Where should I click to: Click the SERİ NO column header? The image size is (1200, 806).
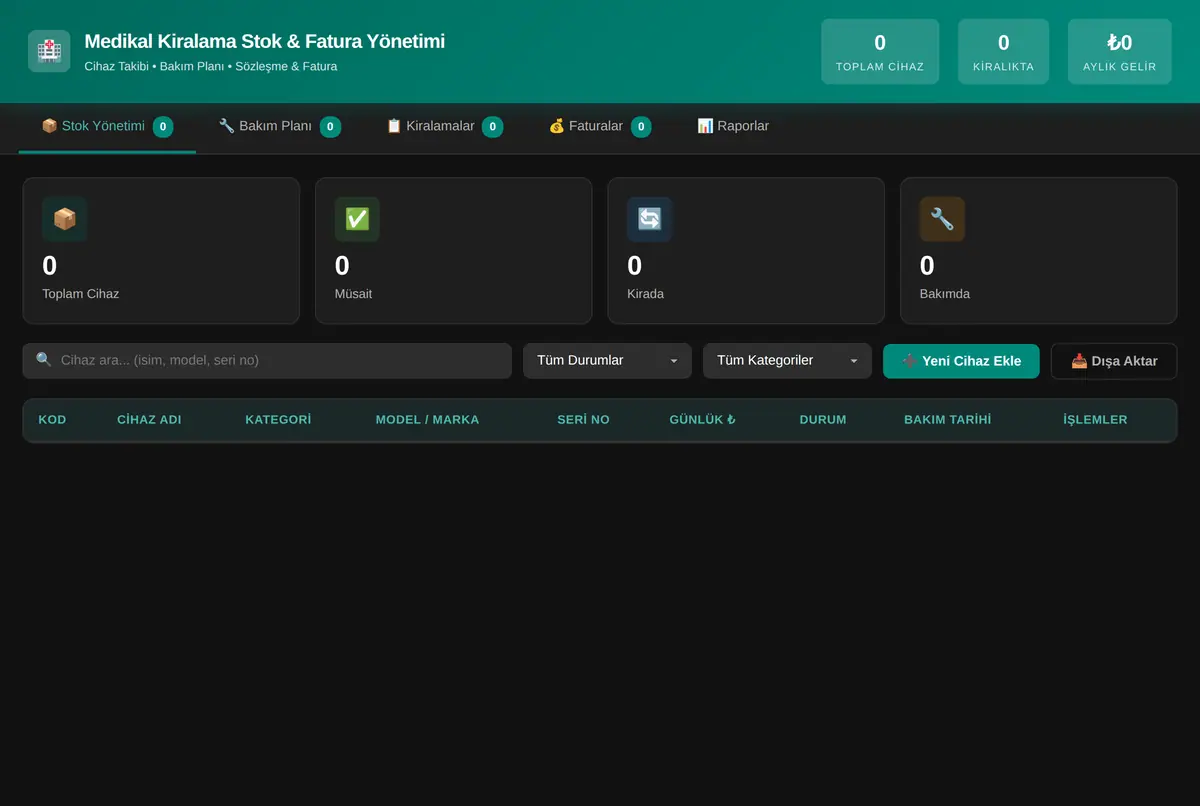coord(583,420)
